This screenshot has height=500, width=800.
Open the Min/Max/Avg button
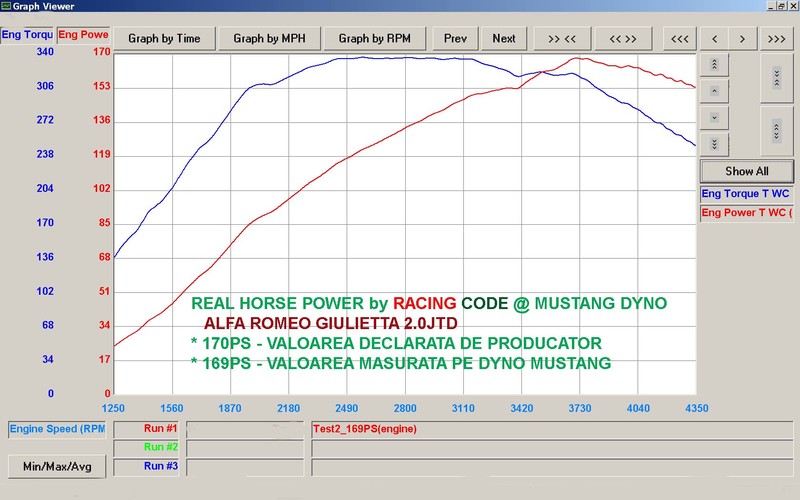point(57,466)
